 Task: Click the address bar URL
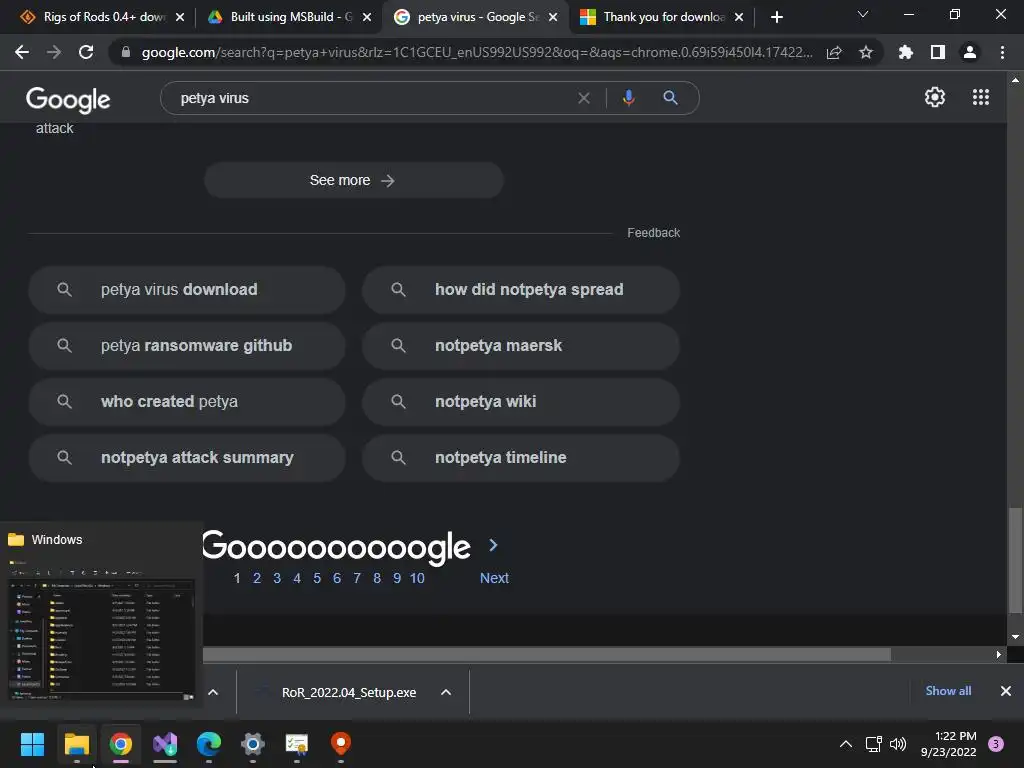coord(477,52)
